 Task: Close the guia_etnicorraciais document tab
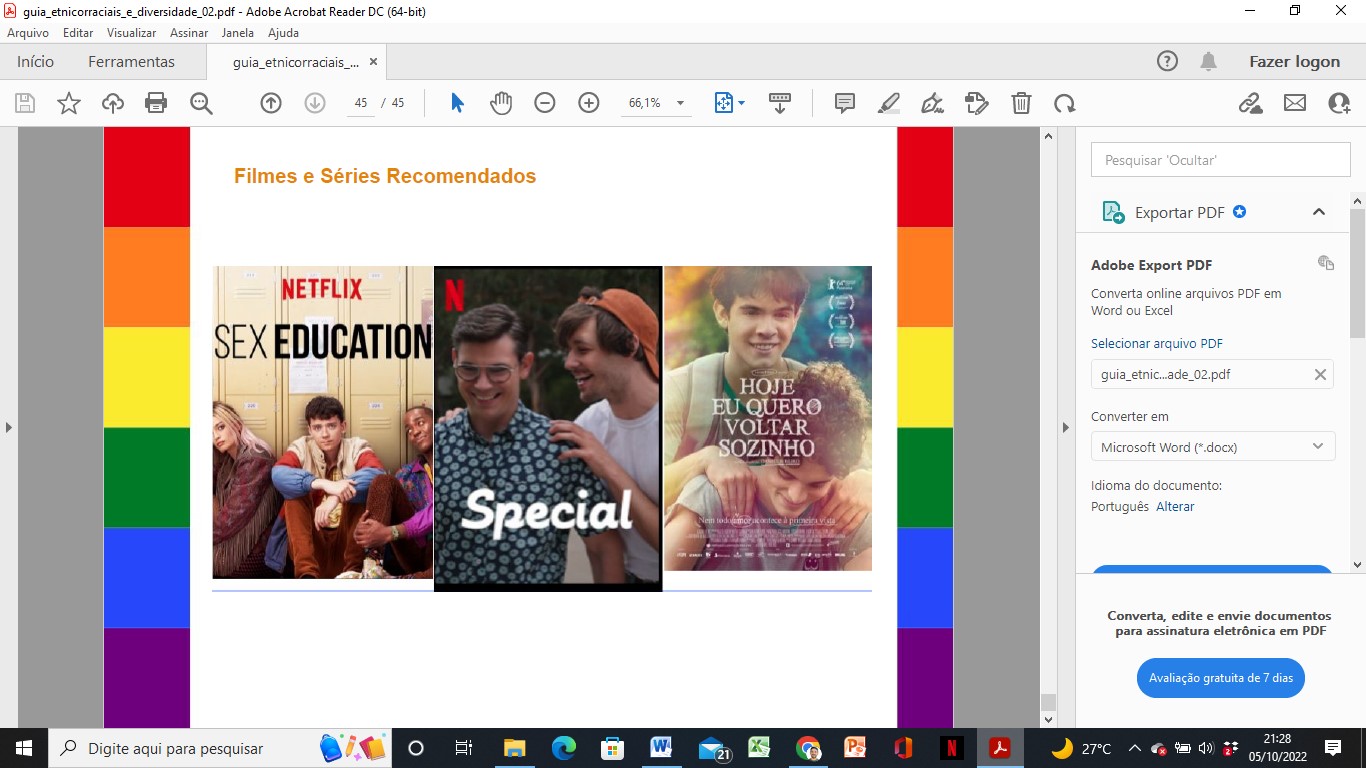tap(373, 62)
